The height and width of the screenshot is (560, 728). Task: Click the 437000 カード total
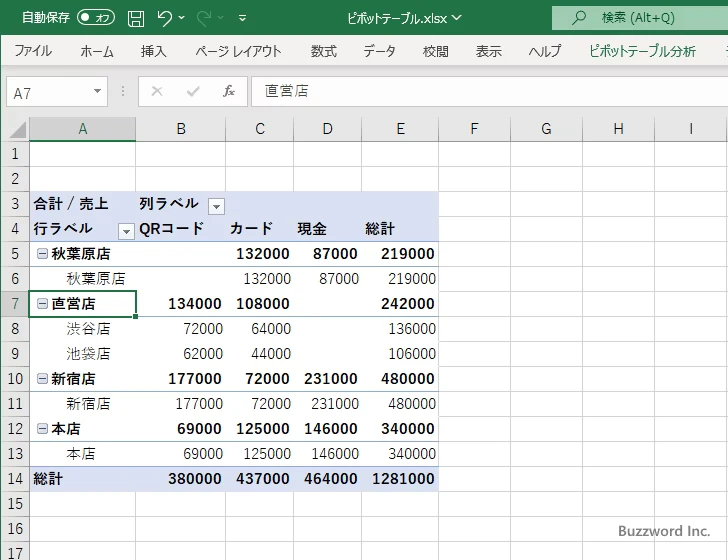point(262,479)
